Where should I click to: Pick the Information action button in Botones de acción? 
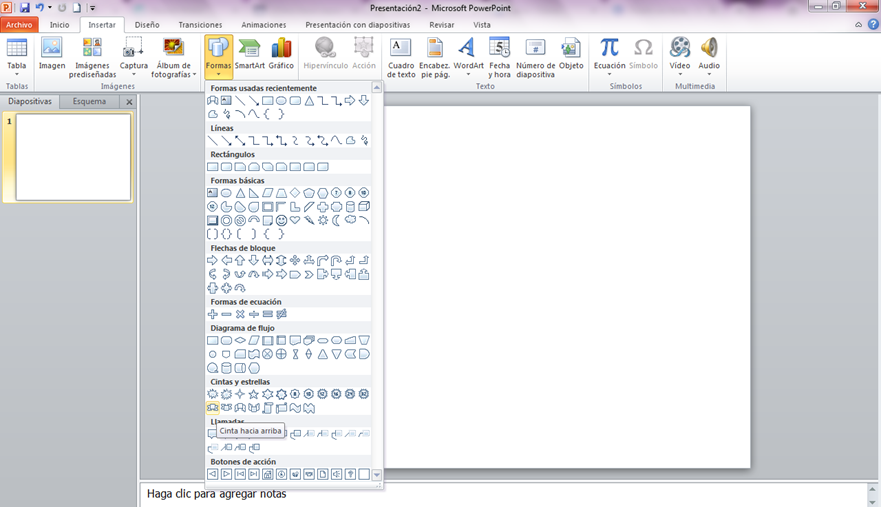tap(281, 474)
